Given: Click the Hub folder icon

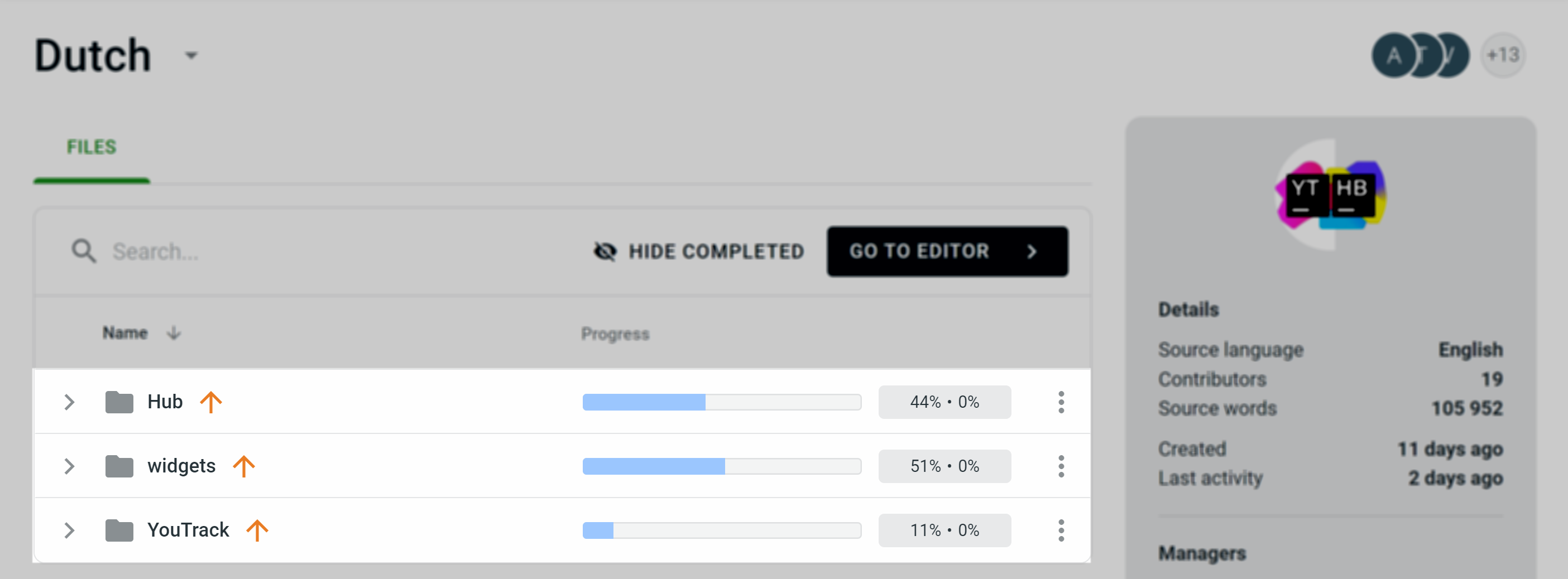Looking at the screenshot, I should [x=119, y=402].
